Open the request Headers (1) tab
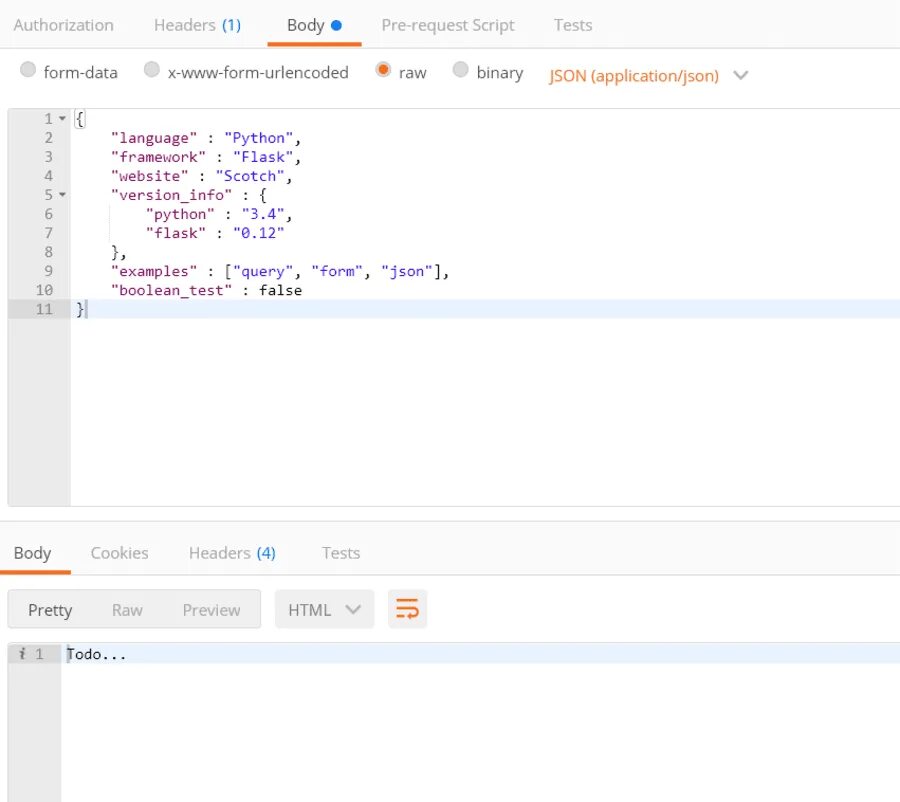Image resolution: width=900 pixels, height=802 pixels. [x=197, y=25]
